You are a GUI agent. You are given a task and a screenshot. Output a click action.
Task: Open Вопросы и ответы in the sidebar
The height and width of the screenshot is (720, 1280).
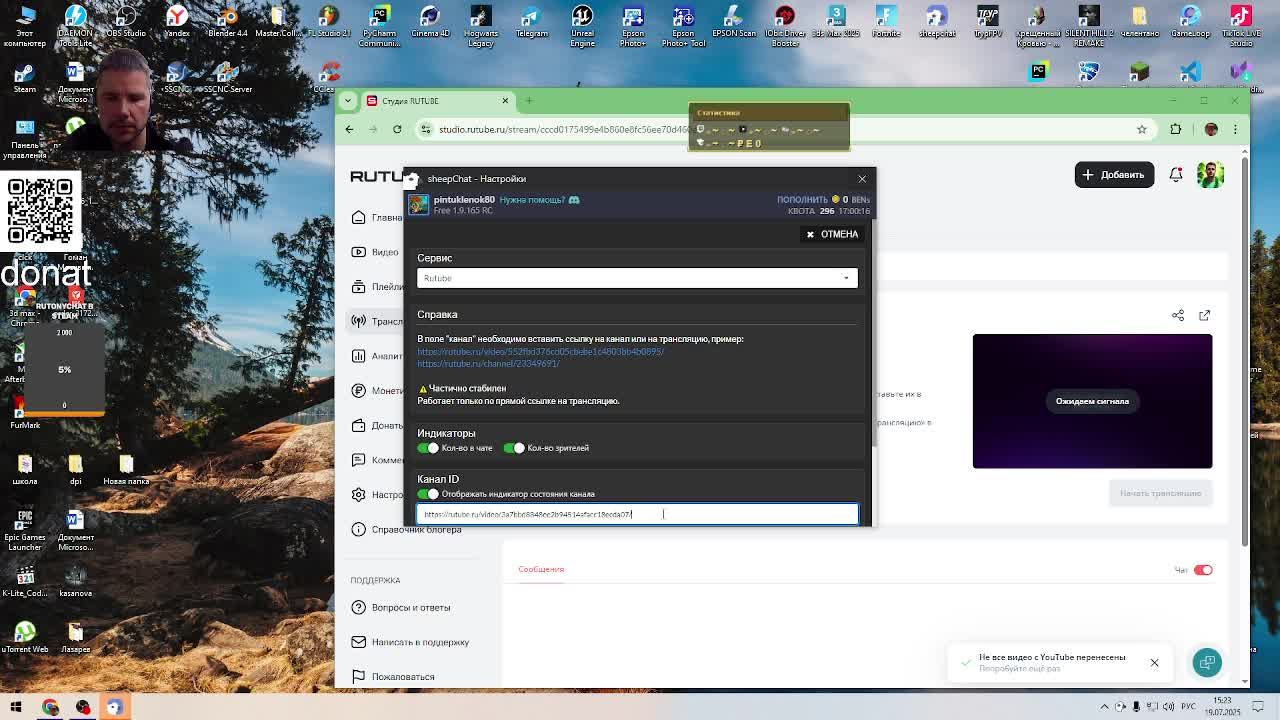click(400, 608)
